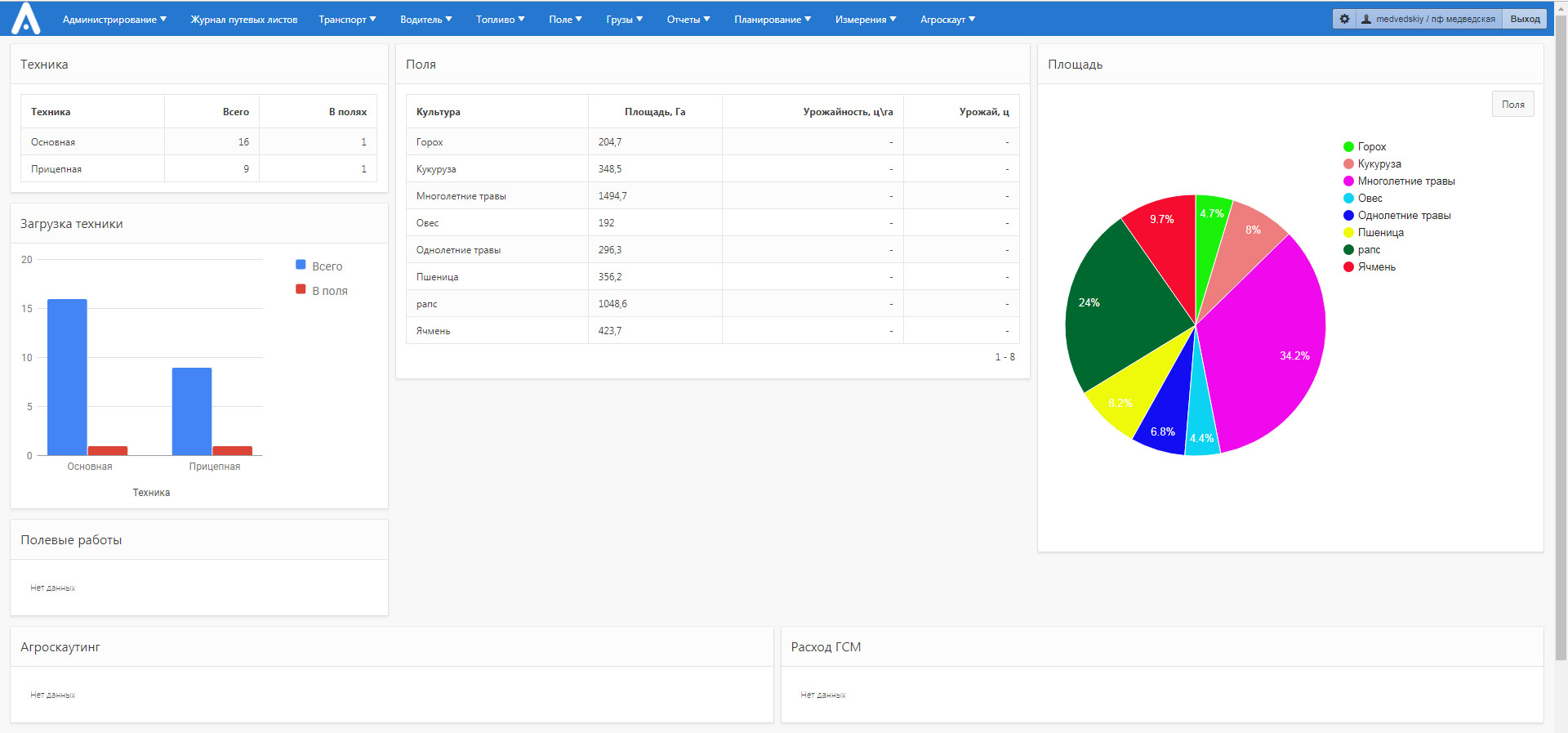1568x733 pixels.
Task: Expand the Транспорт dropdown menu
Action: pos(347,20)
